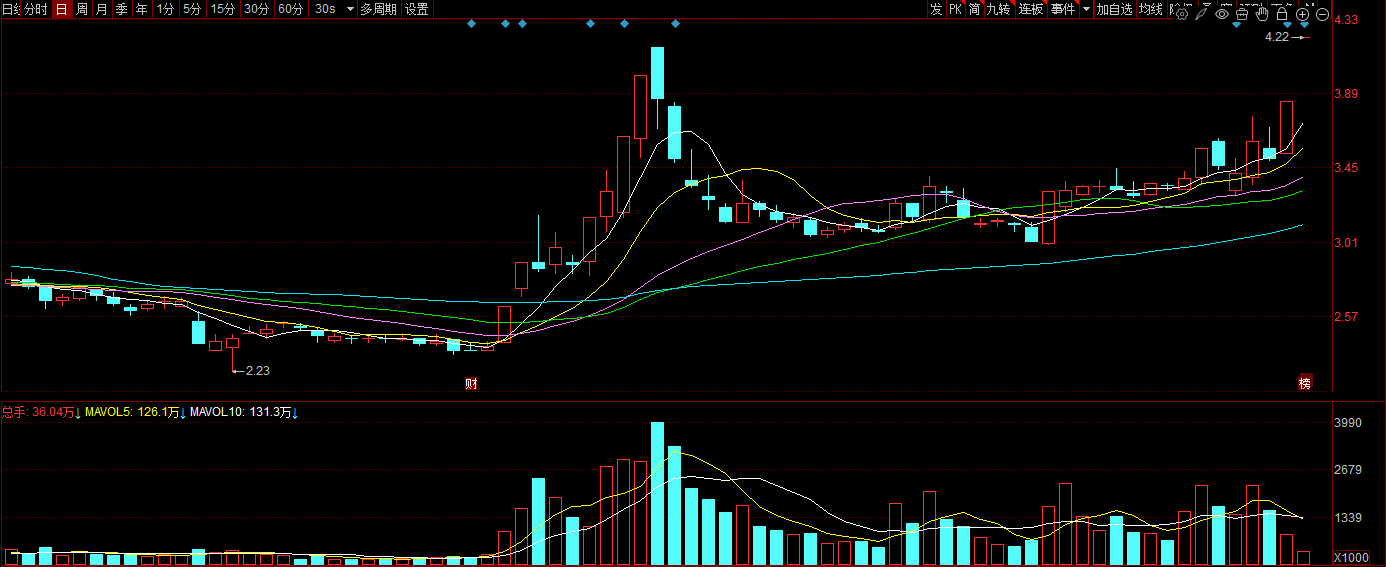The image size is (1386, 567).
Task: Open the chart settings gear icon
Action: [x=1182, y=14]
